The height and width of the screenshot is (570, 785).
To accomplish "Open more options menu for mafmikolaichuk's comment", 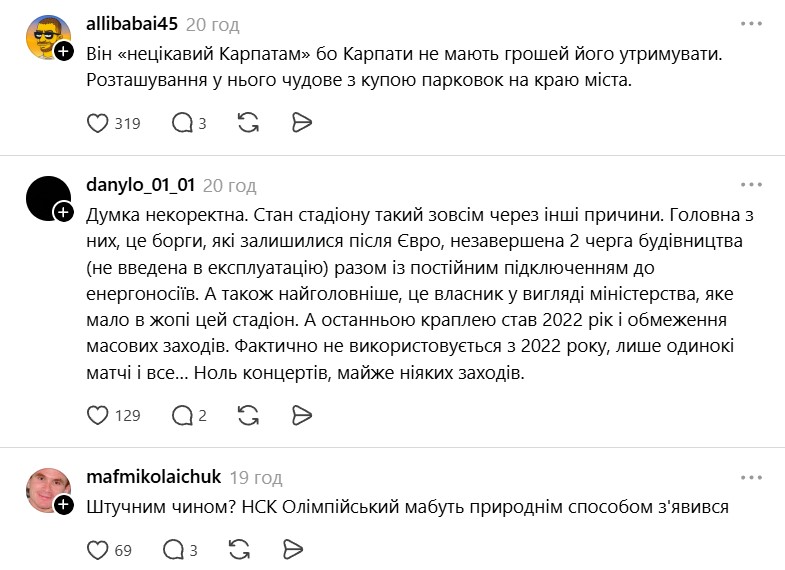I will point(751,477).
